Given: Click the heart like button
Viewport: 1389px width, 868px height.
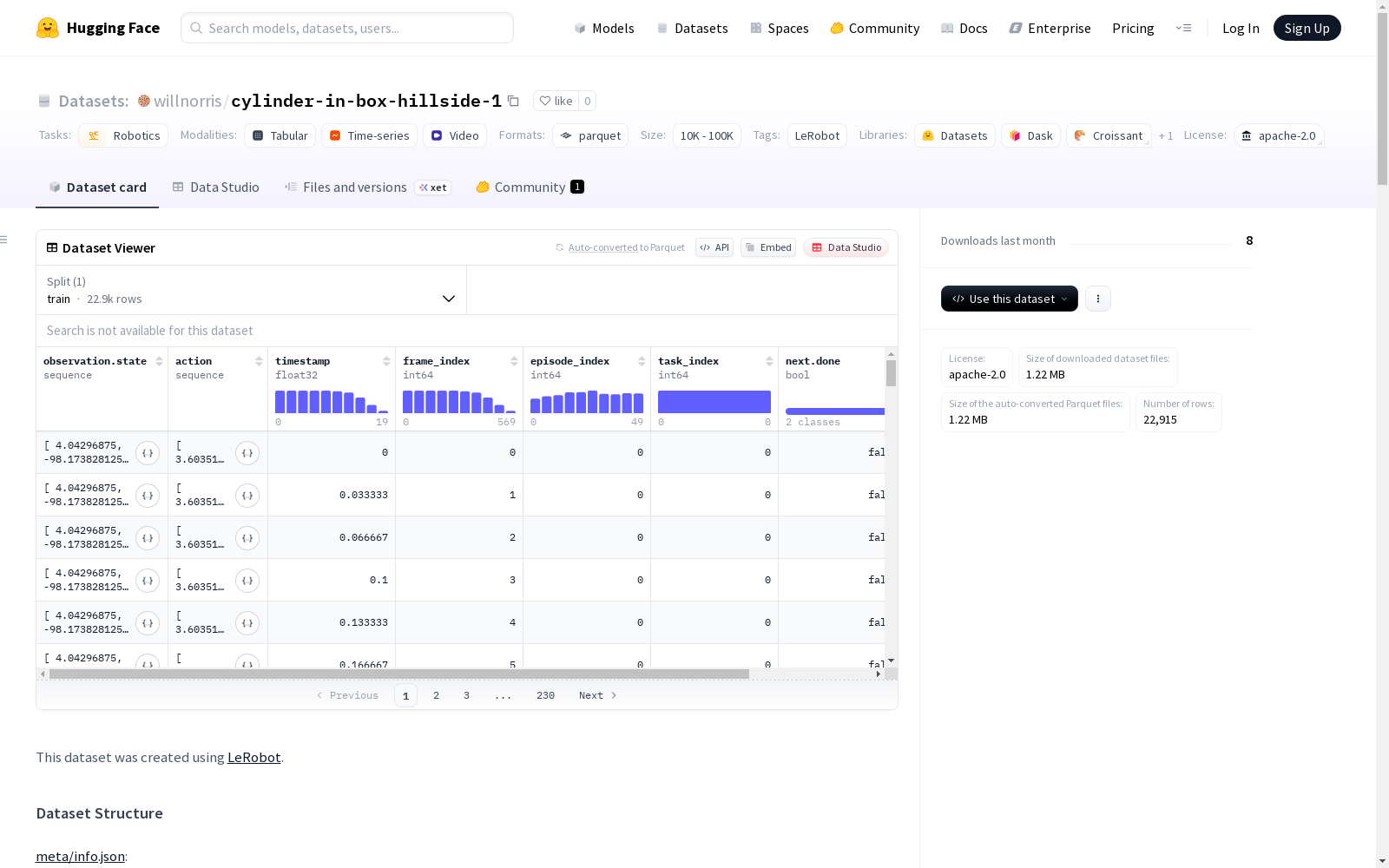Looking at the screenshot, I should pos(556,101).
